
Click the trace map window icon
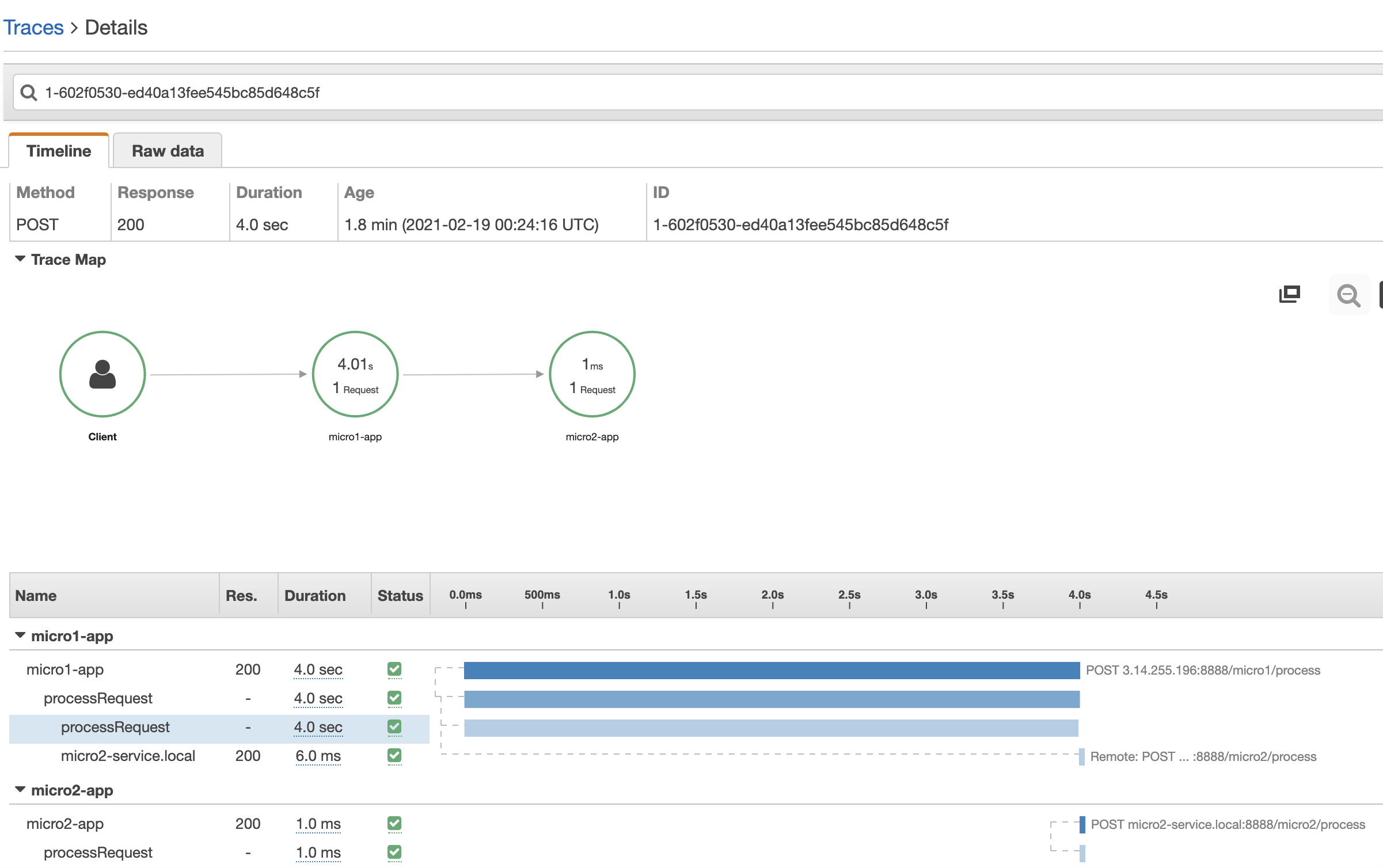[x=1289, y=294]
